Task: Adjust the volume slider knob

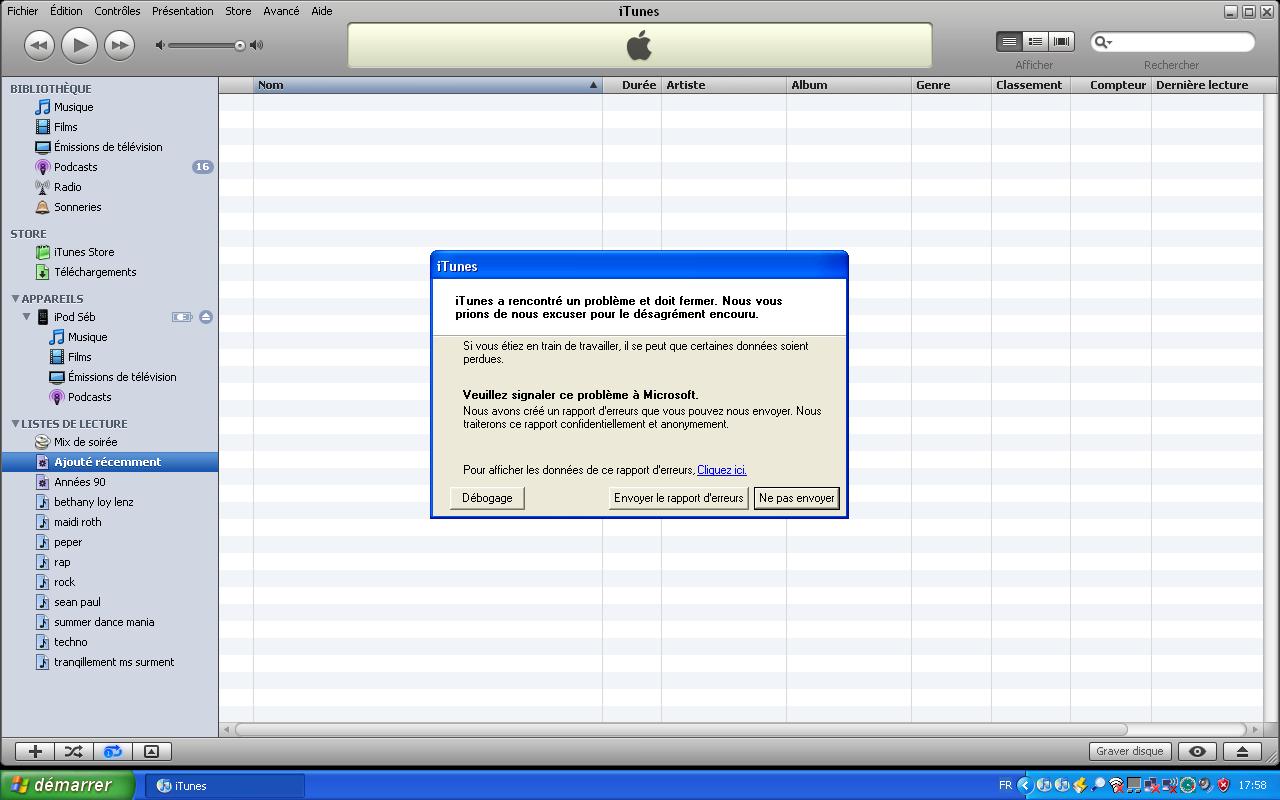Action: pyautogui.click(x=240, y=45)
